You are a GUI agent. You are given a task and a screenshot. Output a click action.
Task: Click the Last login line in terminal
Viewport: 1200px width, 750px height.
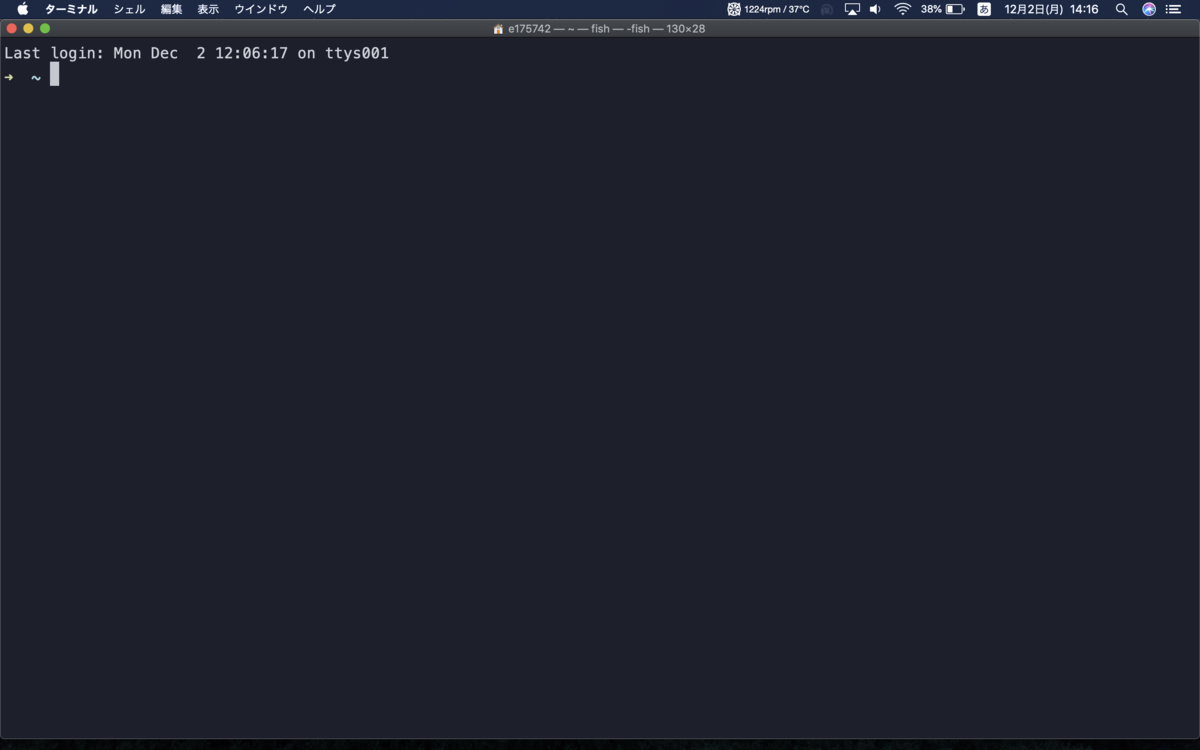pyautogui.click(x=196, y=53)
